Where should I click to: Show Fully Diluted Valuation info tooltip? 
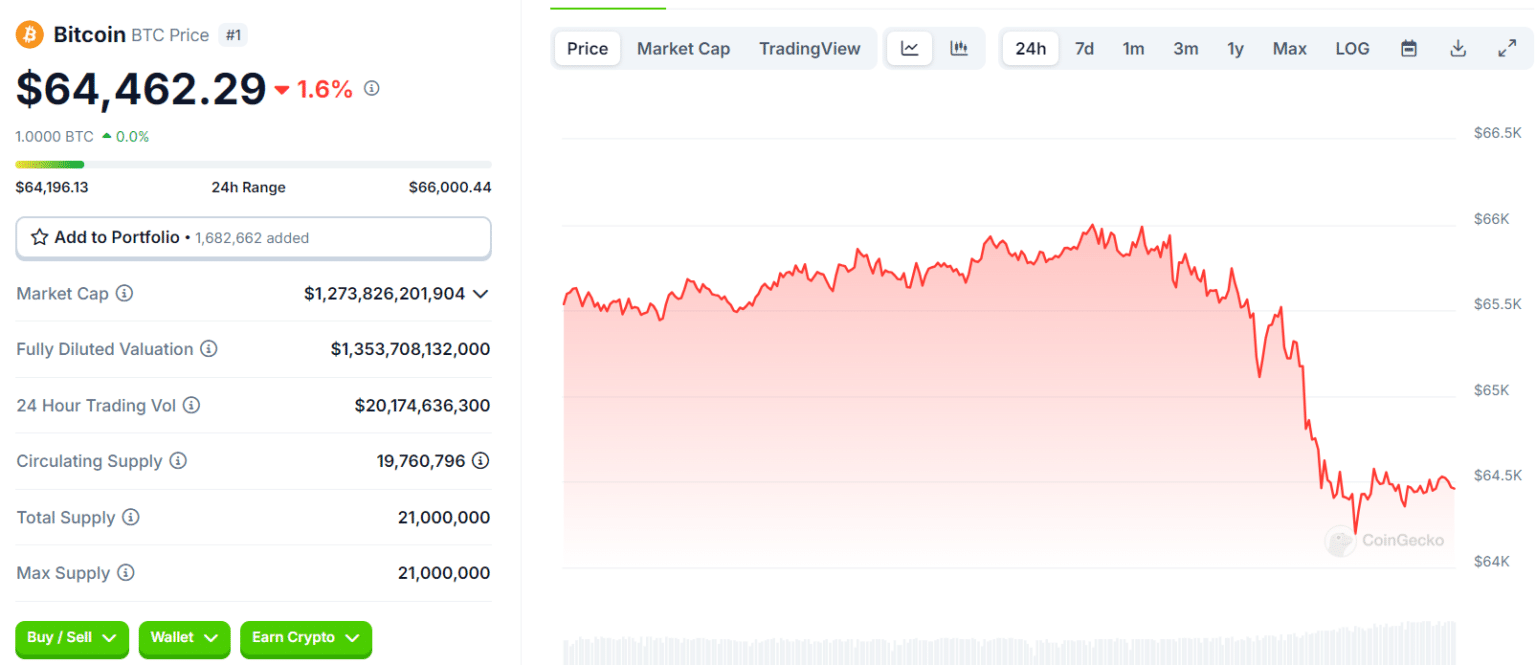pos(209,349)
